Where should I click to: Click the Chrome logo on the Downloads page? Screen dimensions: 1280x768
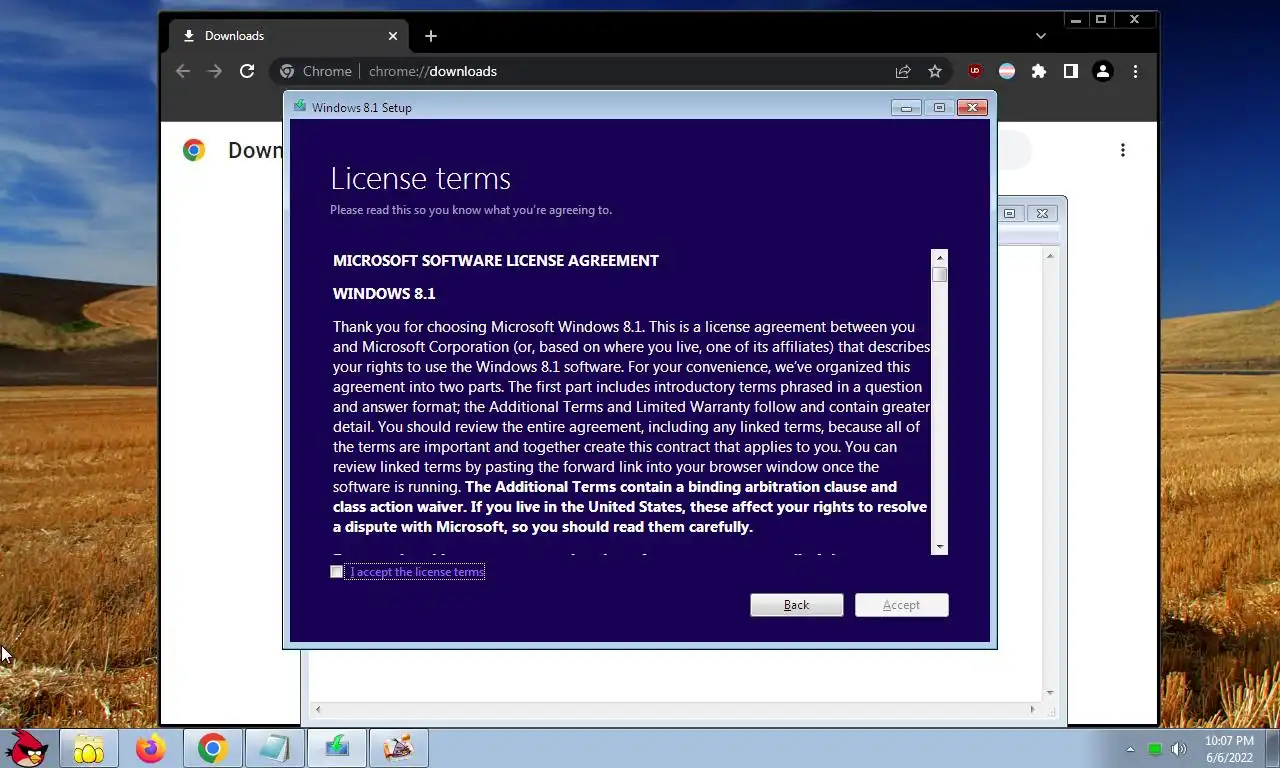pyautogui.click(x=194, y=150)
